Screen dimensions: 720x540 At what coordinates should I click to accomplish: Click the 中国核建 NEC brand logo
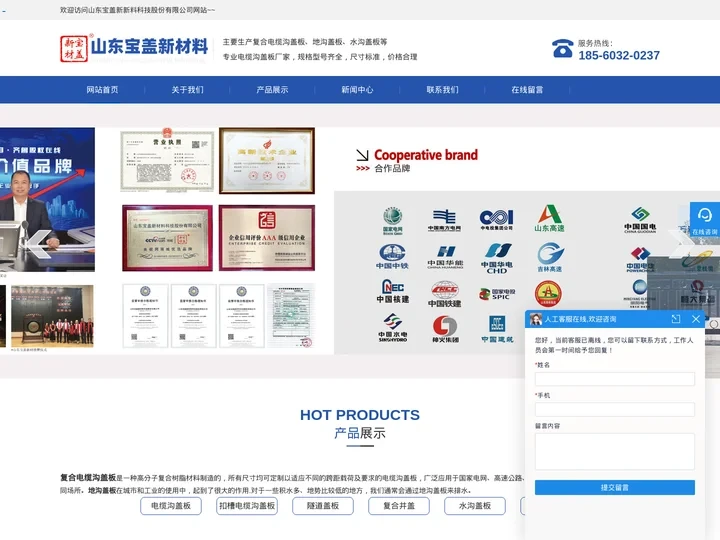[393, 292]
